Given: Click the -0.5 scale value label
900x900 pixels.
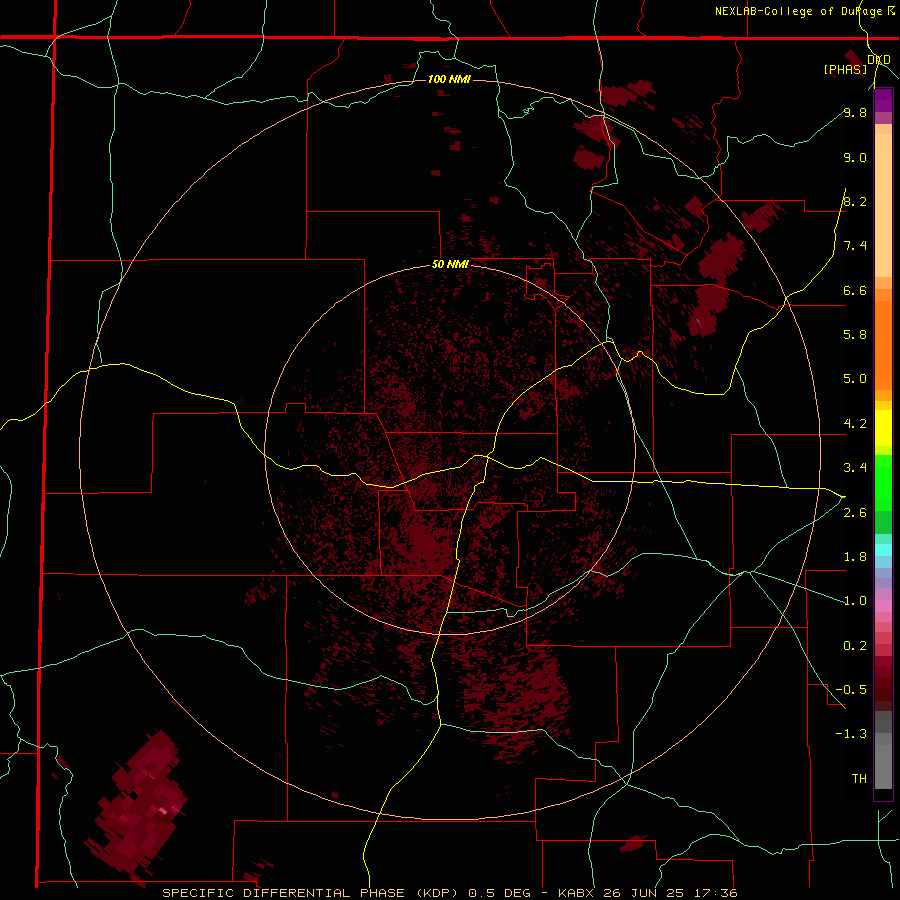Looking at the screenshot, I should point(851,689).
